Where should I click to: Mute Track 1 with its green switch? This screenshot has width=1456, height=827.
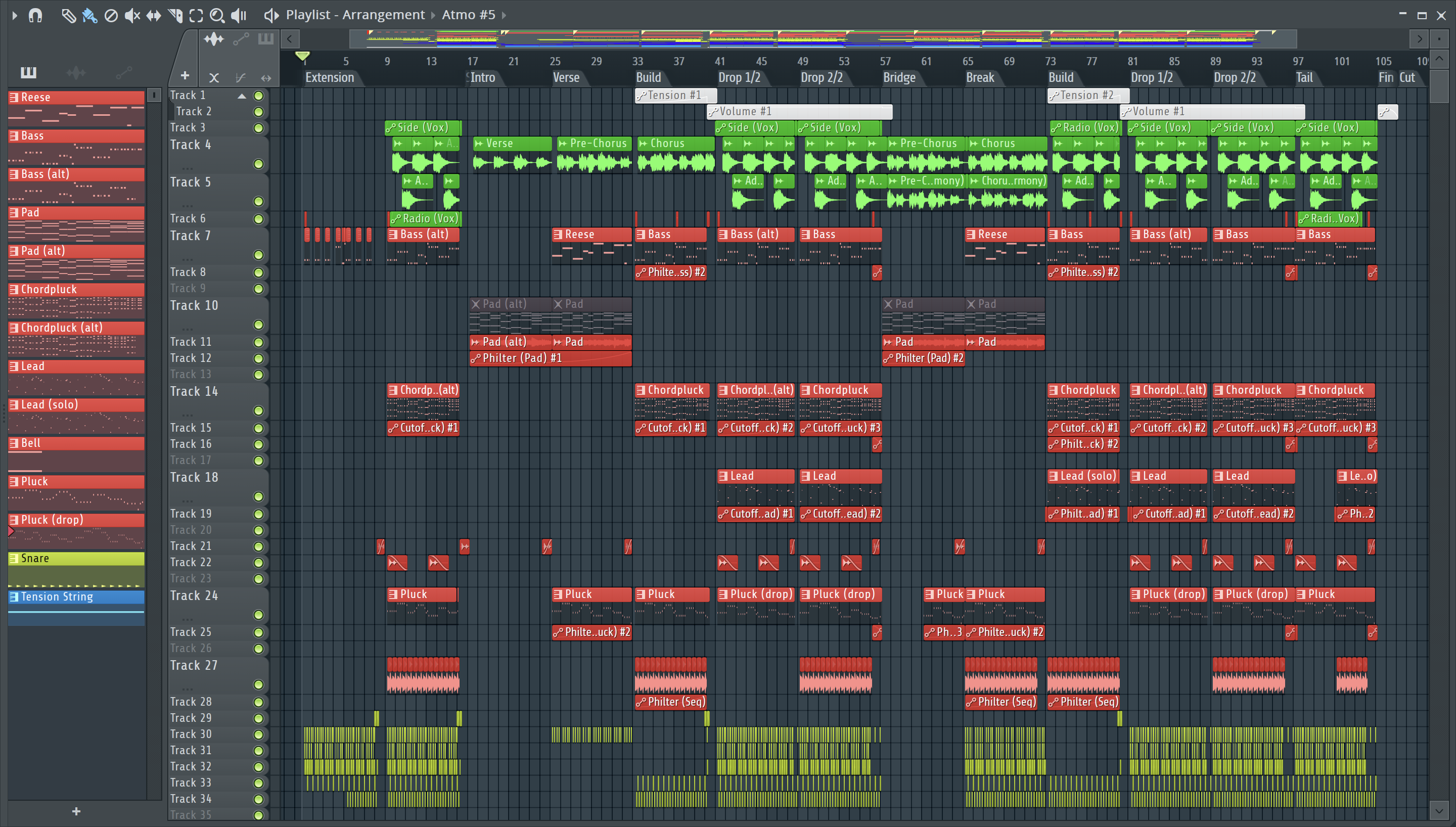258,96
